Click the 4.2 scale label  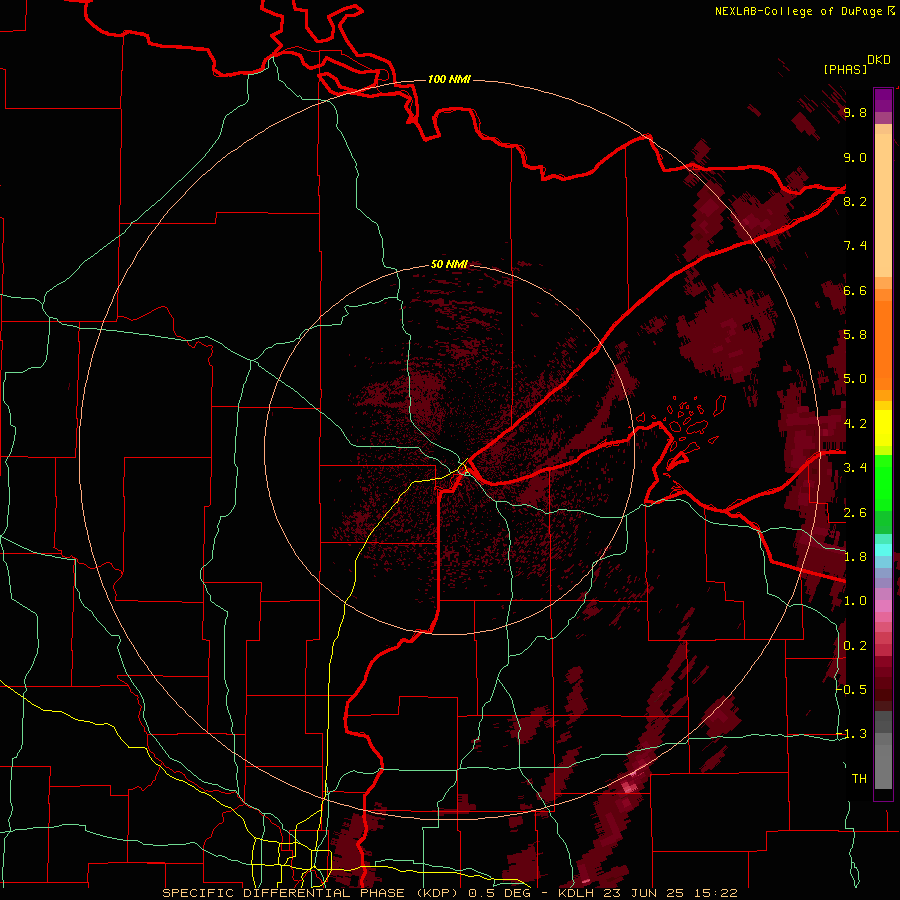[855, 424]
